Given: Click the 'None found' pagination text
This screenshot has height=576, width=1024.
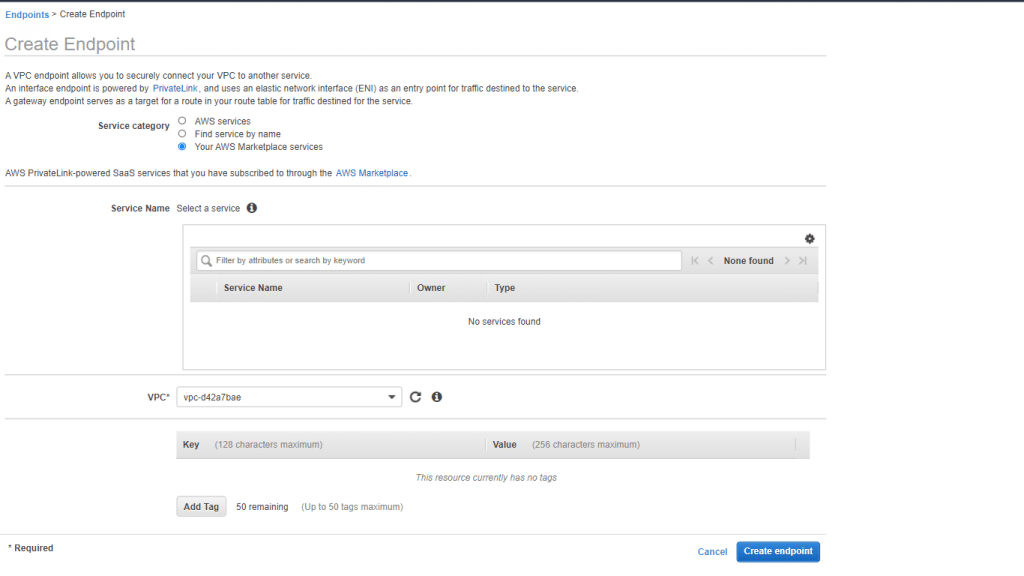Looking at the screenshot, I should tap(748, 261).
